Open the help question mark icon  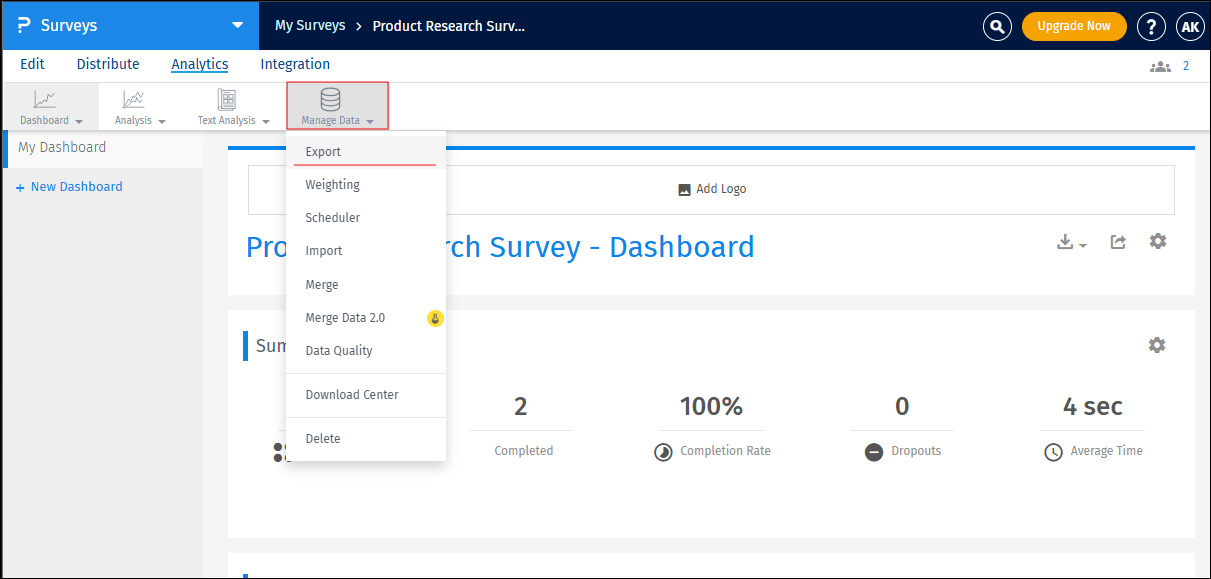pos(1151,26)
